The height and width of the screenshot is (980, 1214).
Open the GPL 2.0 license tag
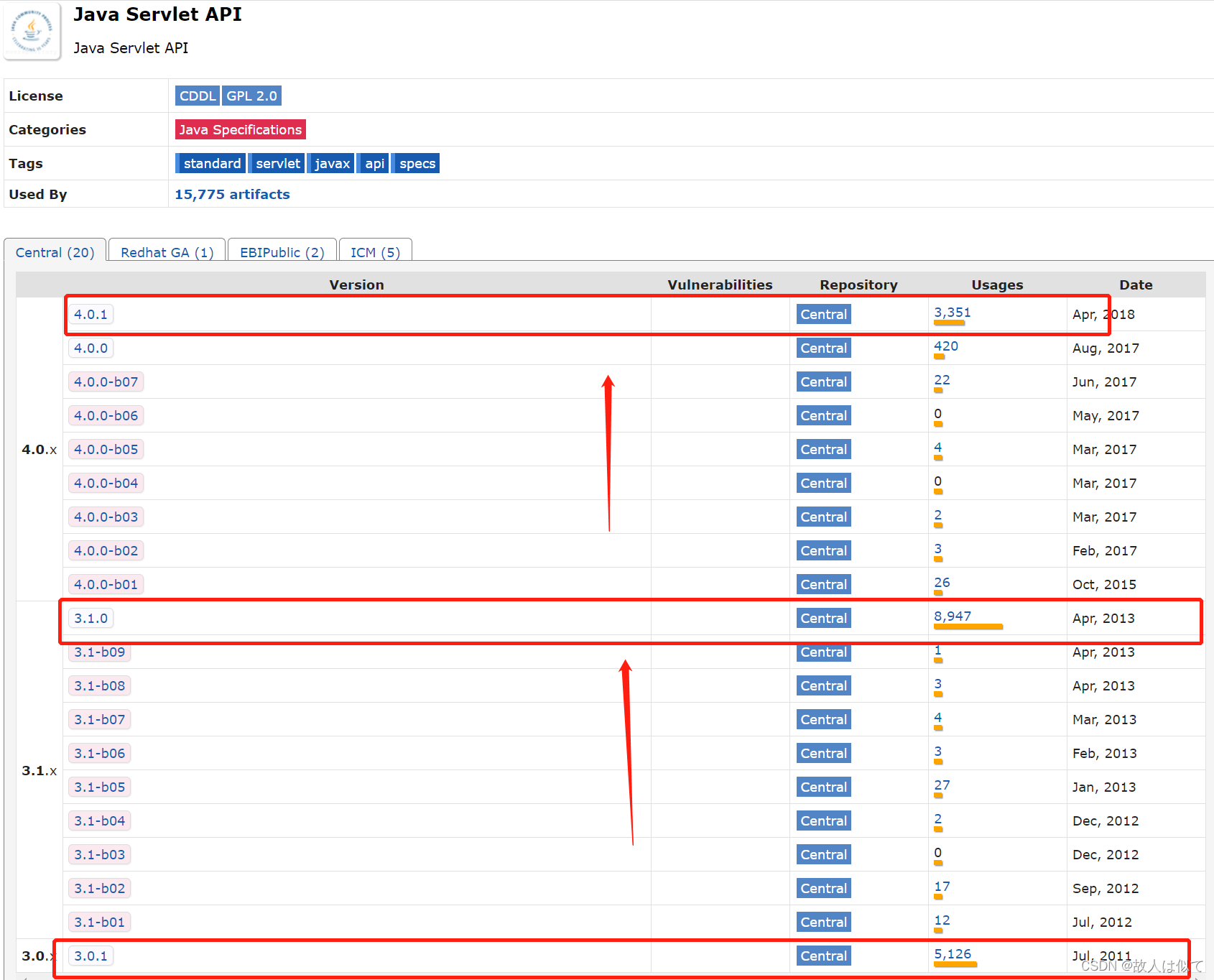click(251, 96)
